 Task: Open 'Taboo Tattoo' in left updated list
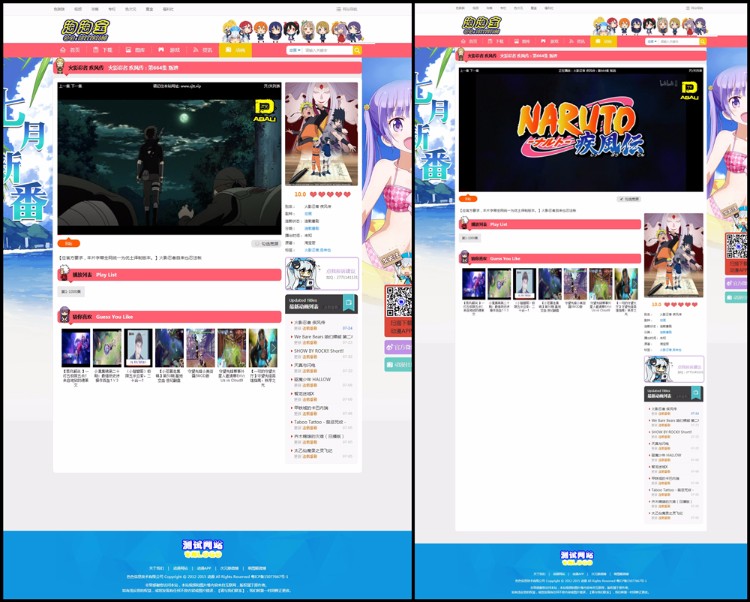[x=320, y=422]
